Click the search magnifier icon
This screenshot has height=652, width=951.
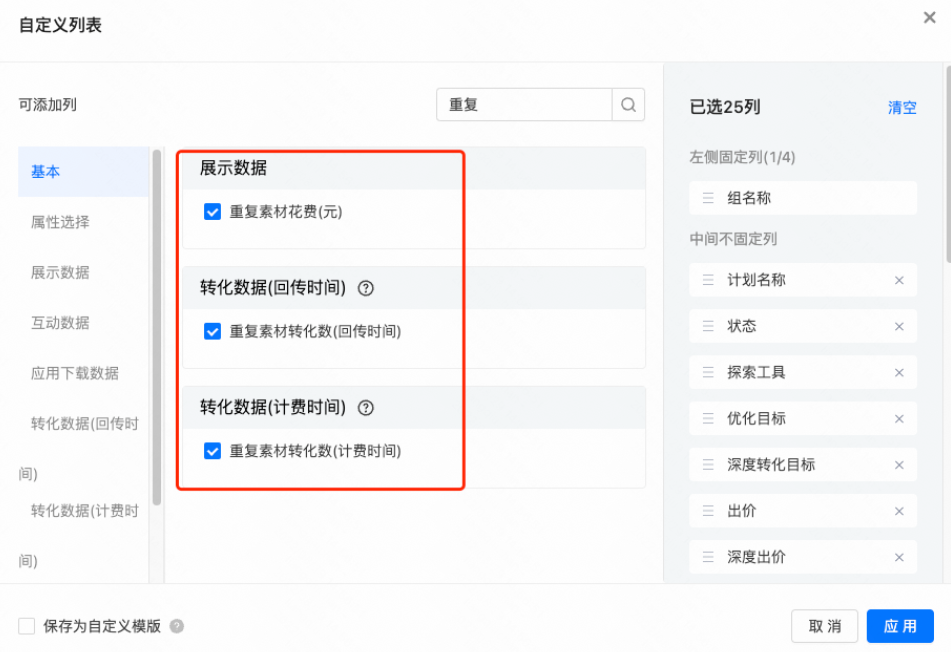[x=627, y=104]
